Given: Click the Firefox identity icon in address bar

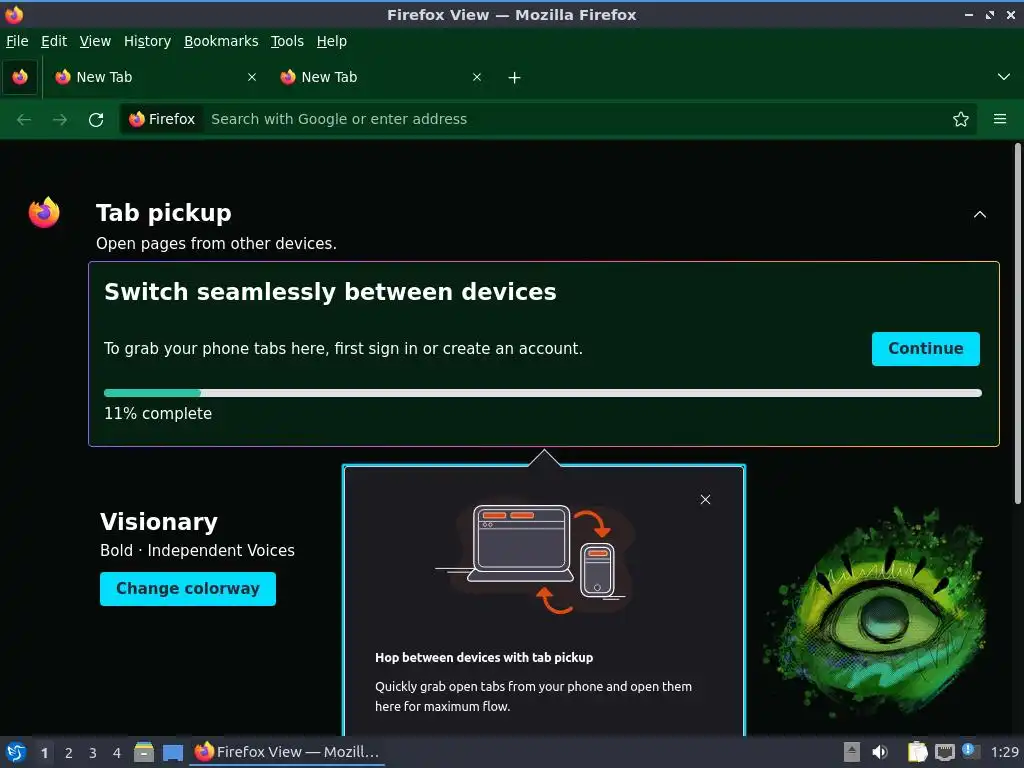Looking at the screenshot, I should (163, 120).
